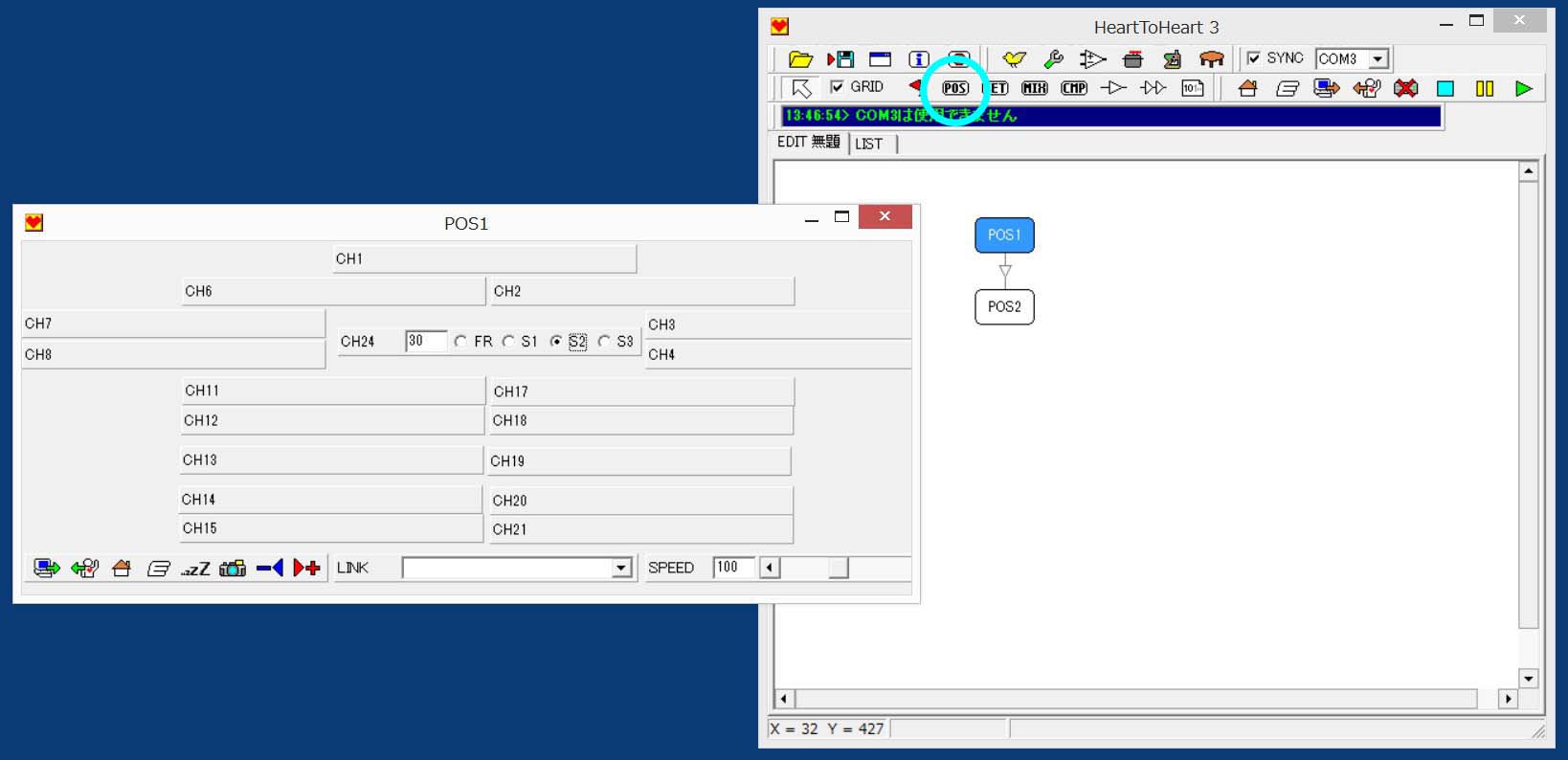
Task: Click the canvas vertical scrollbar up arrow
Action: [1529, 171]
